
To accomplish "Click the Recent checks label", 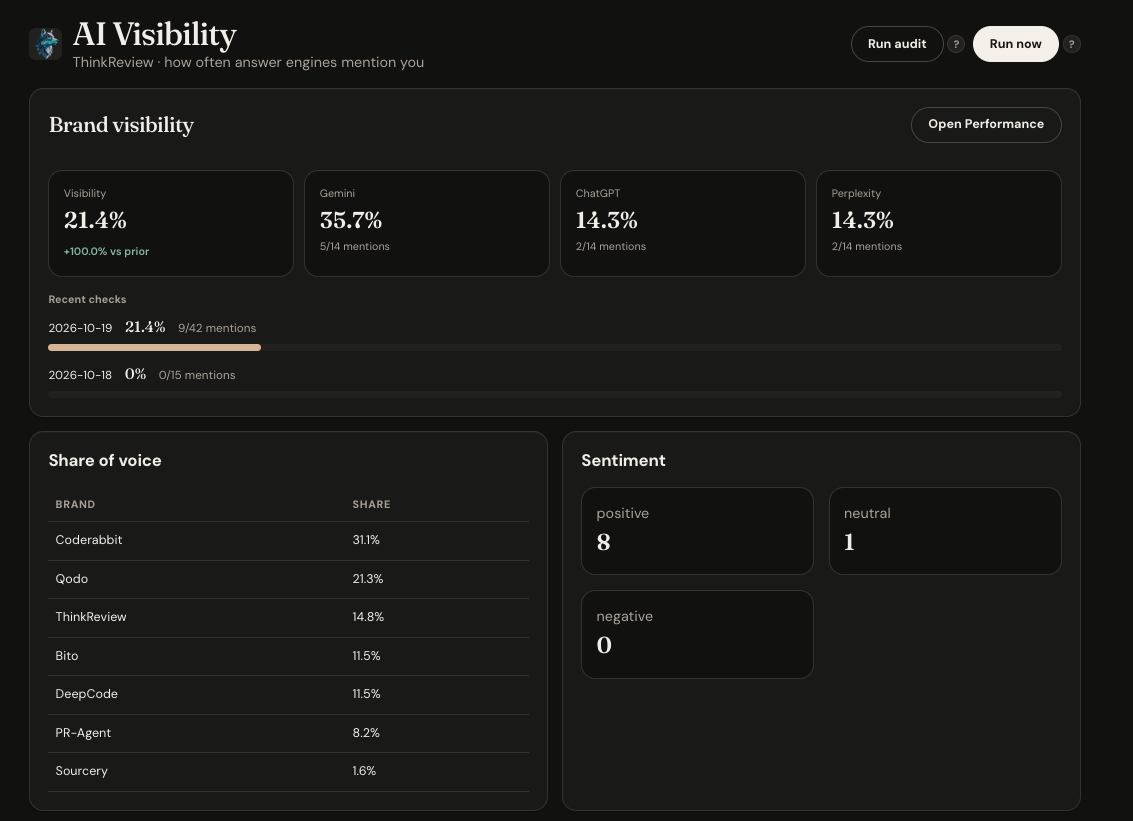I will [x=87, y=299].
